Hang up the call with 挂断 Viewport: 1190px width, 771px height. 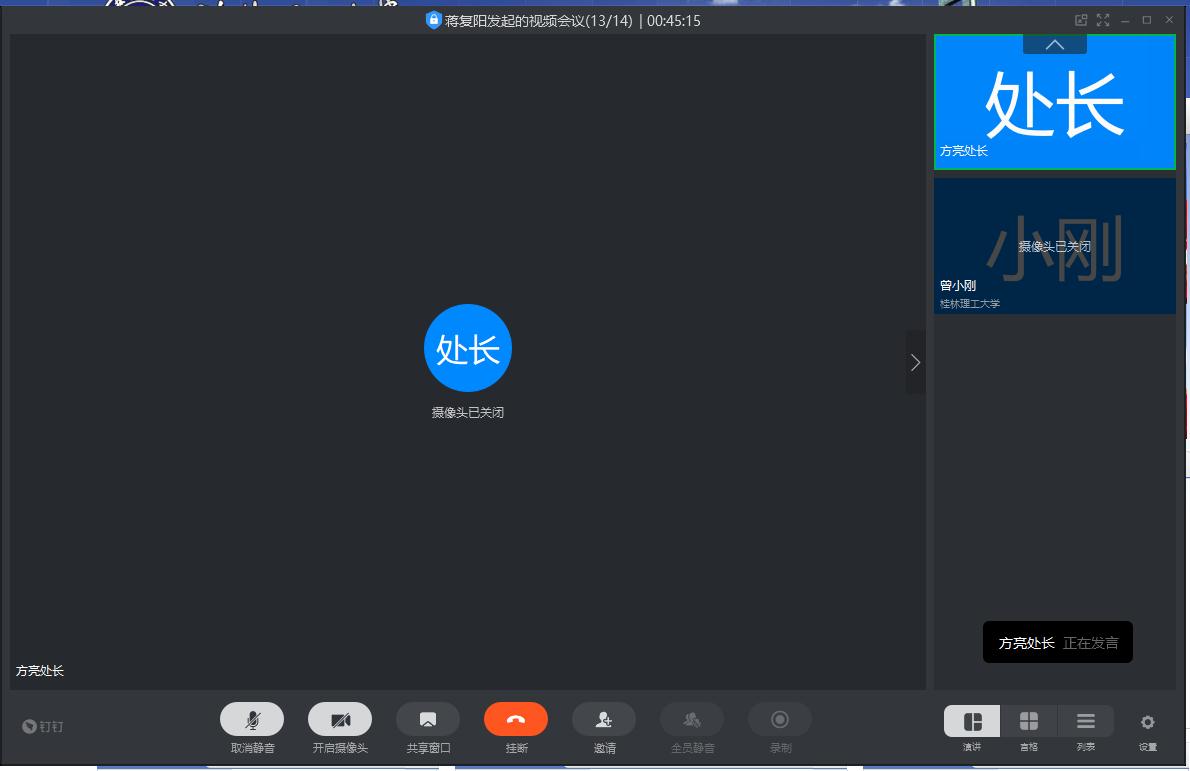click(516, 720)
